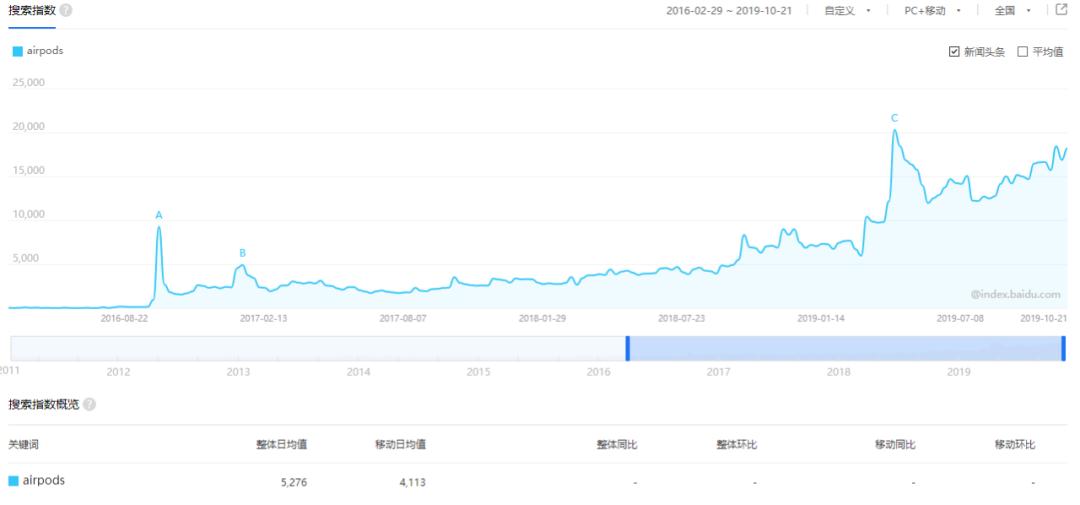1080x505 pixels.
Task: Click the 2019-10-21 x-axis date label
Action: (1043, 318)
